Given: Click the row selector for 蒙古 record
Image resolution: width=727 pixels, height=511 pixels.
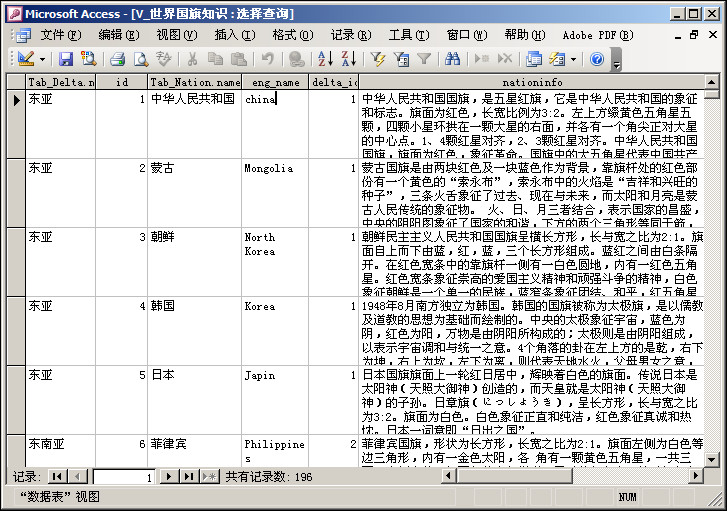Looking at the screenshot, I should tap(16, 193).
